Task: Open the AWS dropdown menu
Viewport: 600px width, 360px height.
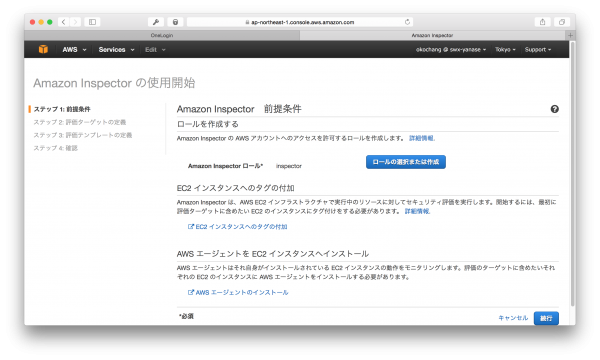Action: [x=74, y=50]
